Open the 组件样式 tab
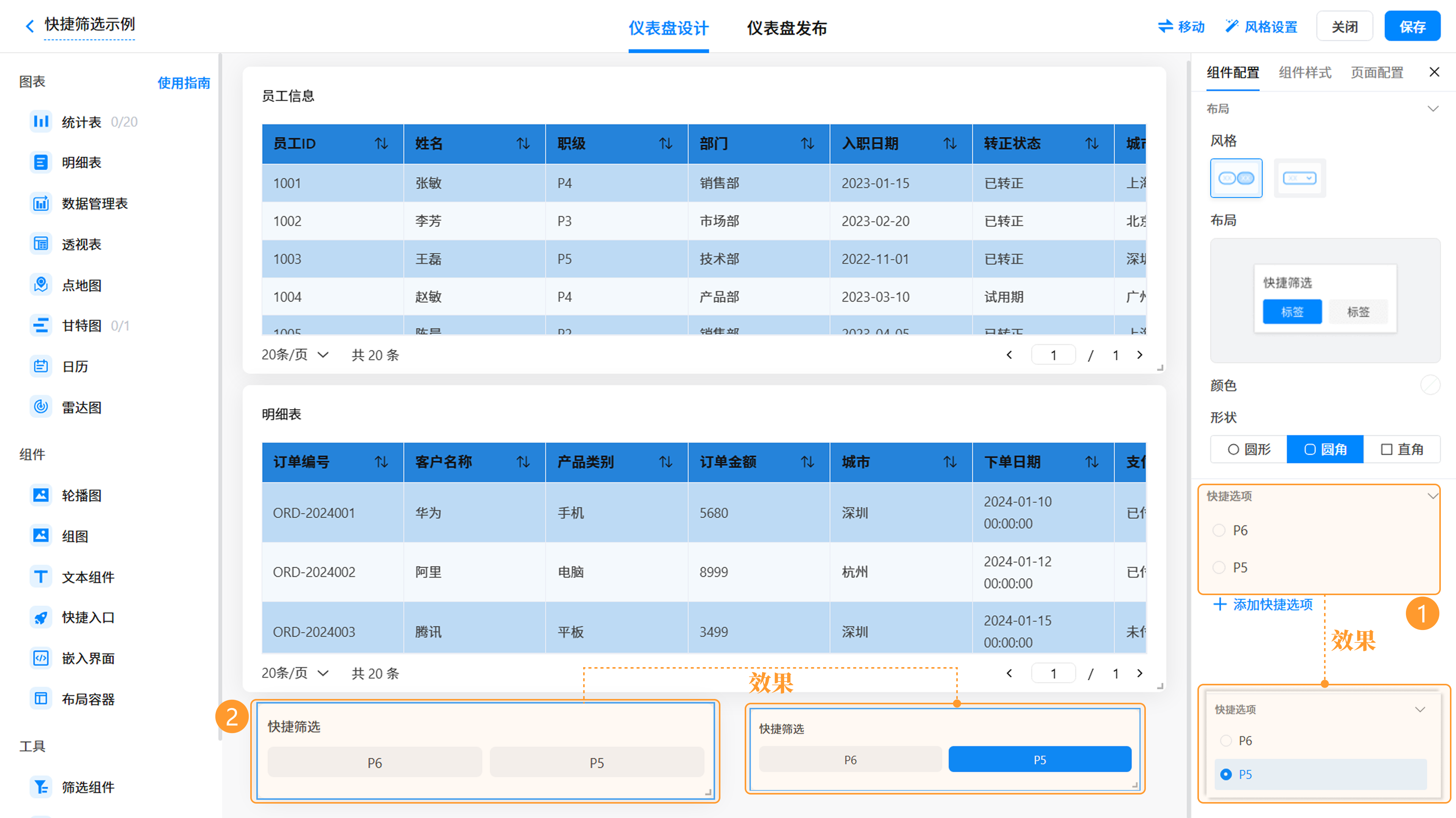This screenshot has height=818, width=1456. pyautogui.click(x=1305, y=72)
